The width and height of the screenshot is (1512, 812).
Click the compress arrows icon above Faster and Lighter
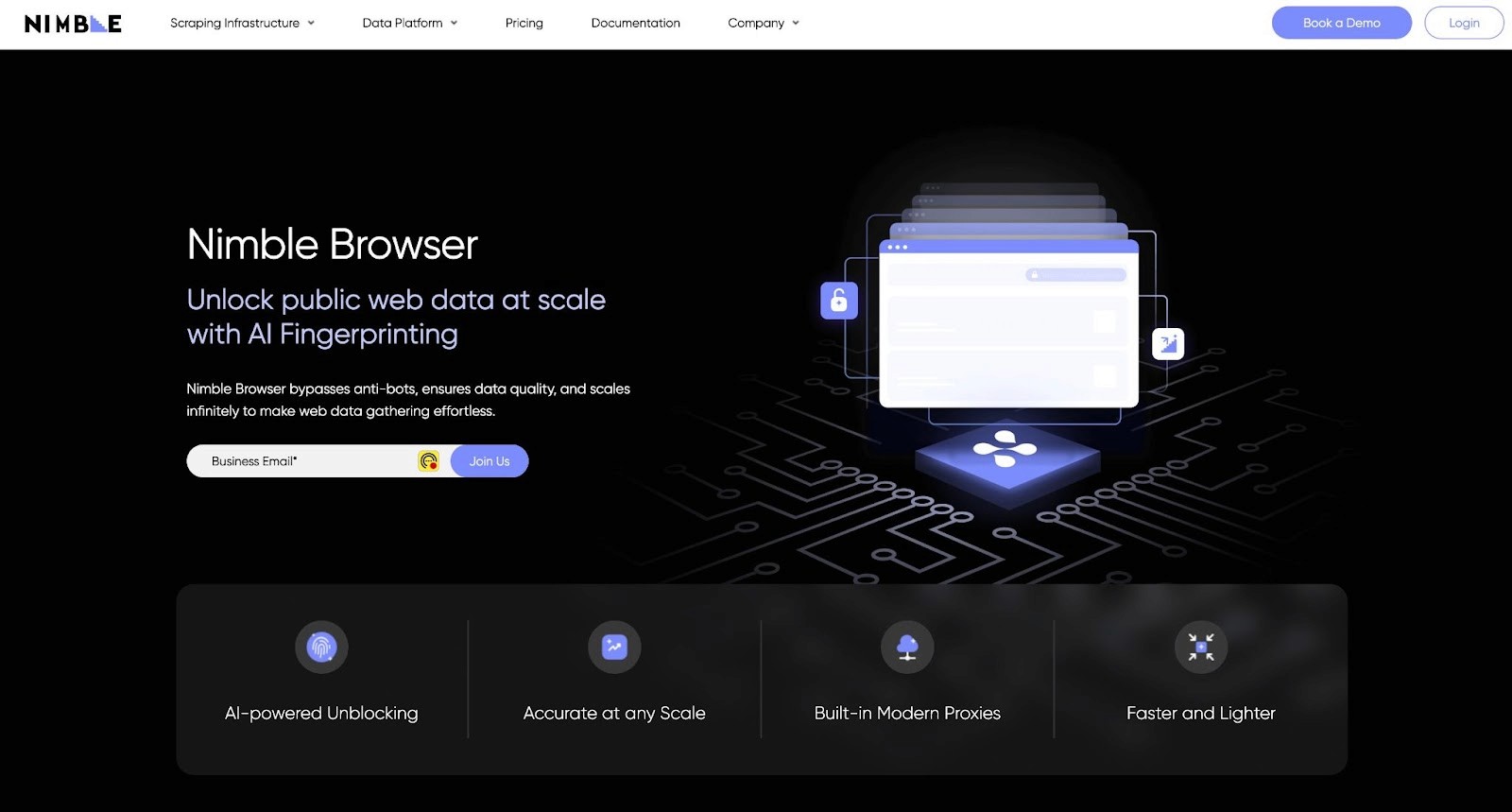1201,647
